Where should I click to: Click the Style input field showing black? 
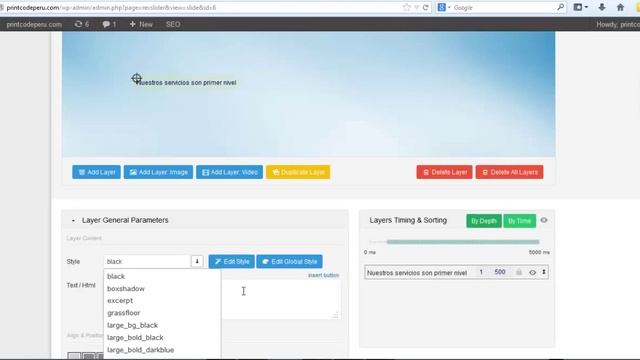(x=147, y=262)
